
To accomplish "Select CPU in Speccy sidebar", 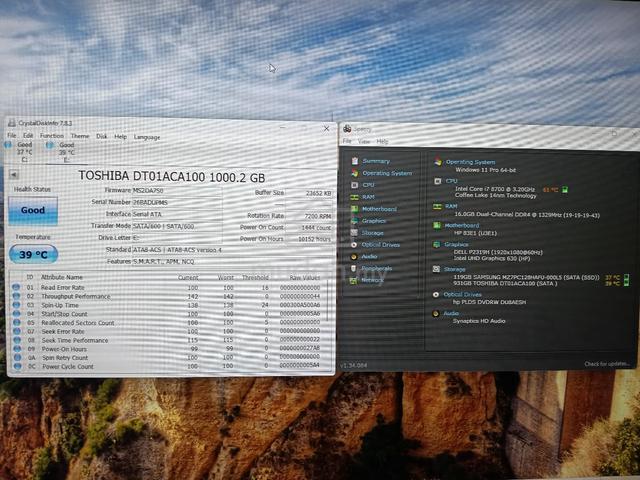I will coord(368,185).
